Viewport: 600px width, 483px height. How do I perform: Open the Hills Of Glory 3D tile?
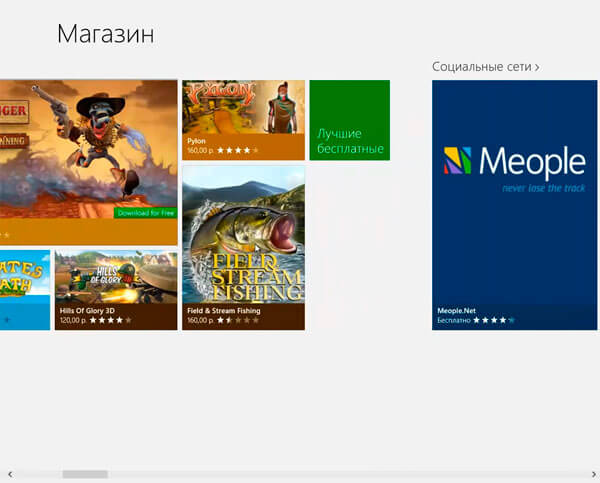pyautogui.click(x=116, y=290)
